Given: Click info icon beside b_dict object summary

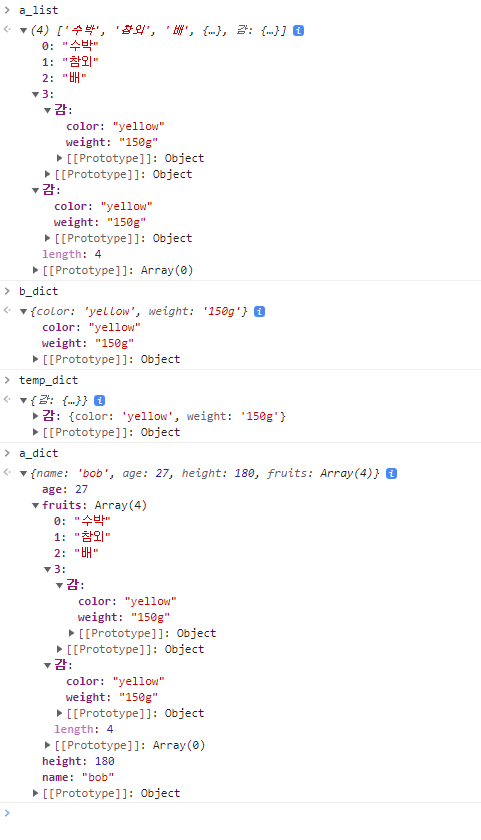Looking at the screenshot, I should coord(259,311).
